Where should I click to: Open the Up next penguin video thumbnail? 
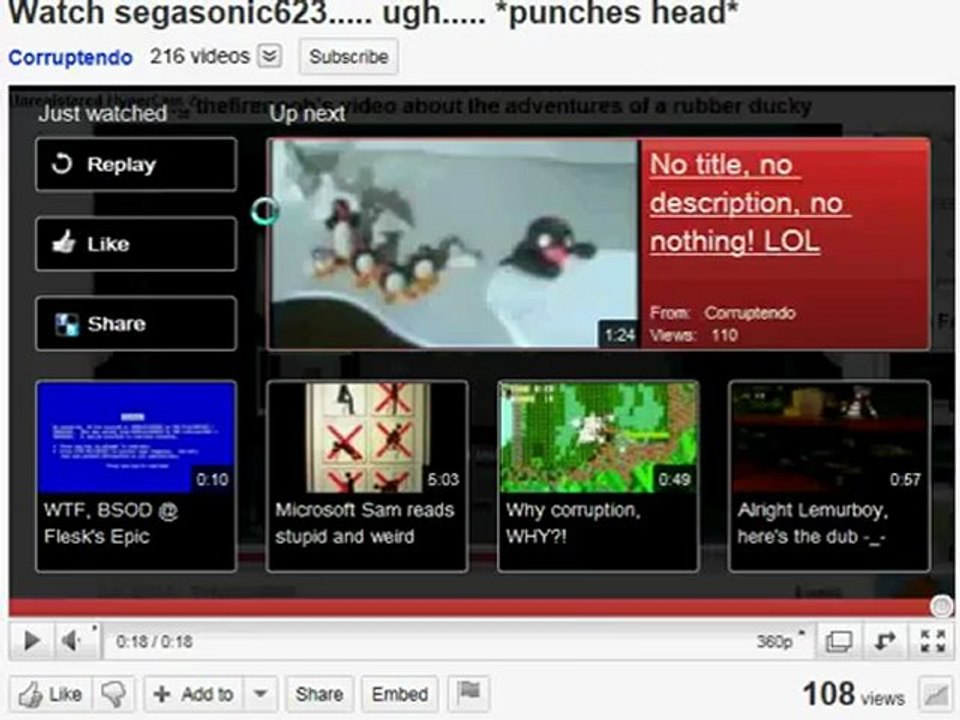point(454,244)
